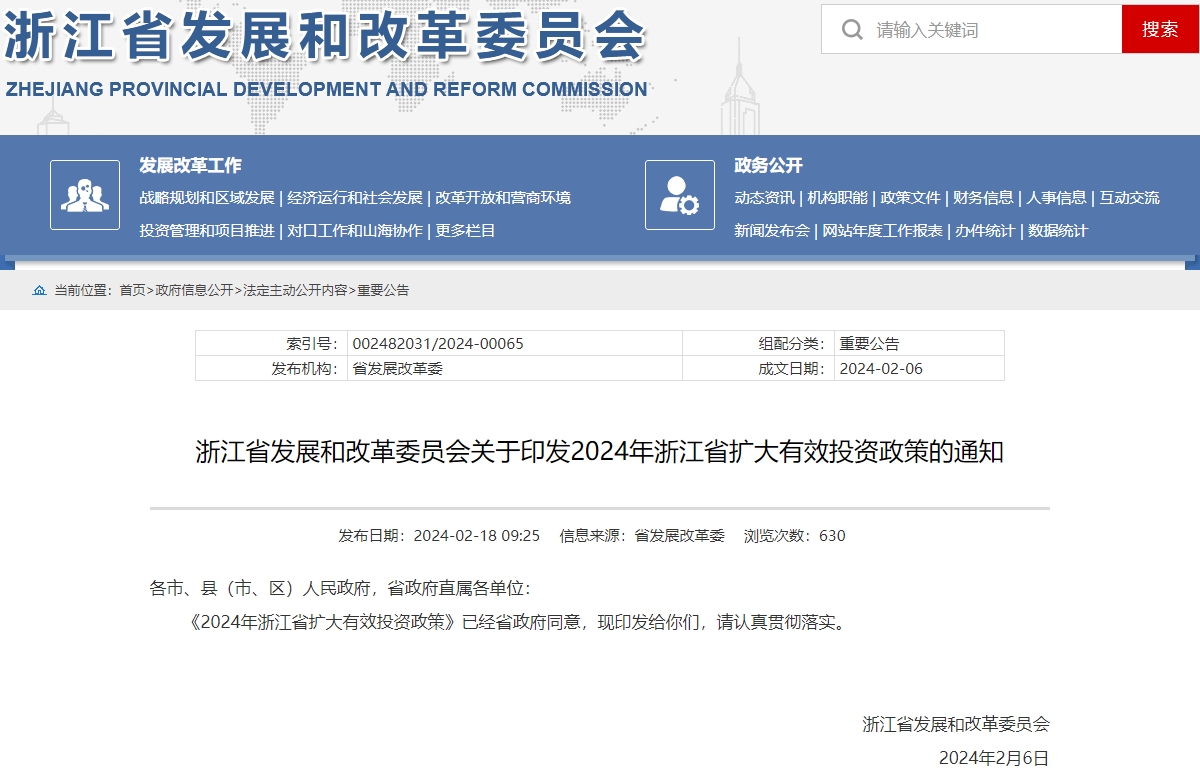The width and height of the screenshot is (1200, 771).
Task: Open the 政策文件 link
Action: pyautogui.click(x=907, y=198)
